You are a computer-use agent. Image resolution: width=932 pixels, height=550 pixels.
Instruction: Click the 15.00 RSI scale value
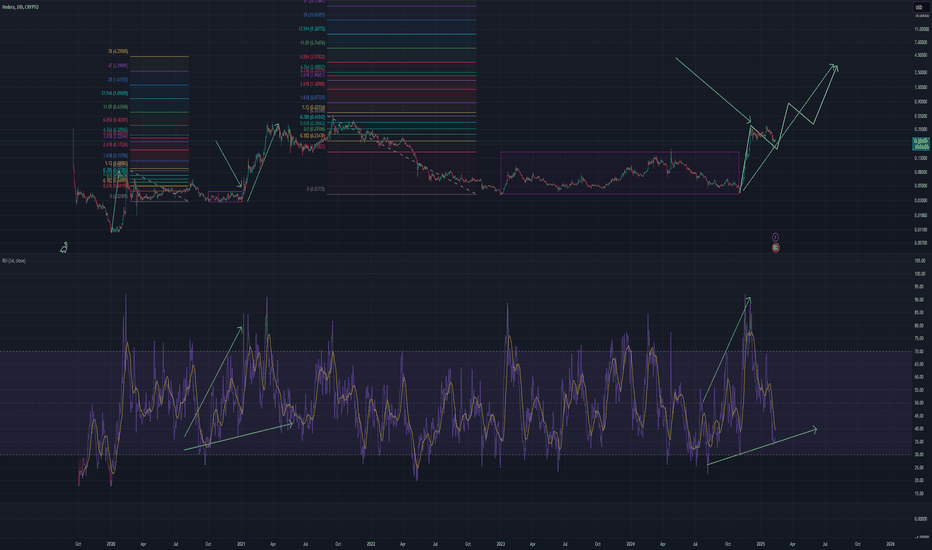click(x=920, y=494)
